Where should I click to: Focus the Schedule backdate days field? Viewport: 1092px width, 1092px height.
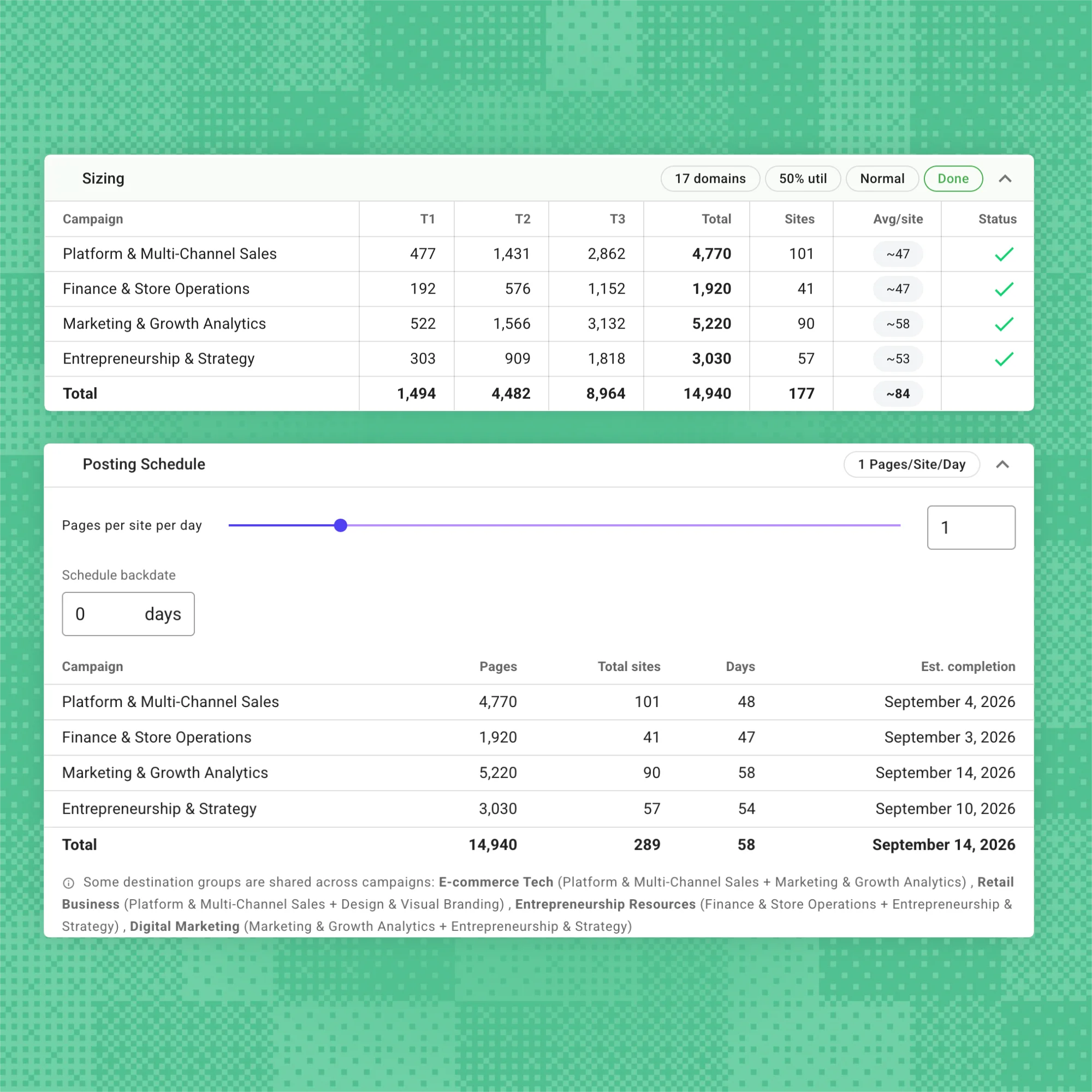click(128, 614)
